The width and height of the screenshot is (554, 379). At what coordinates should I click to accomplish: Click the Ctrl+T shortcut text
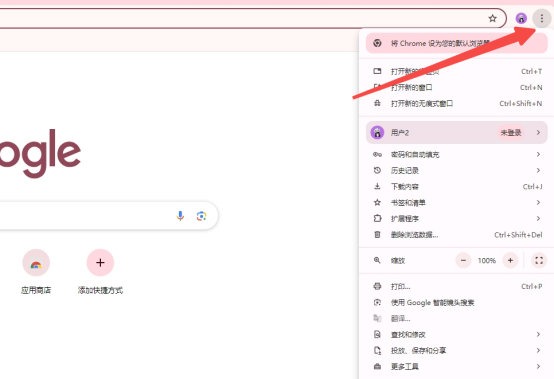click(531, 71)
